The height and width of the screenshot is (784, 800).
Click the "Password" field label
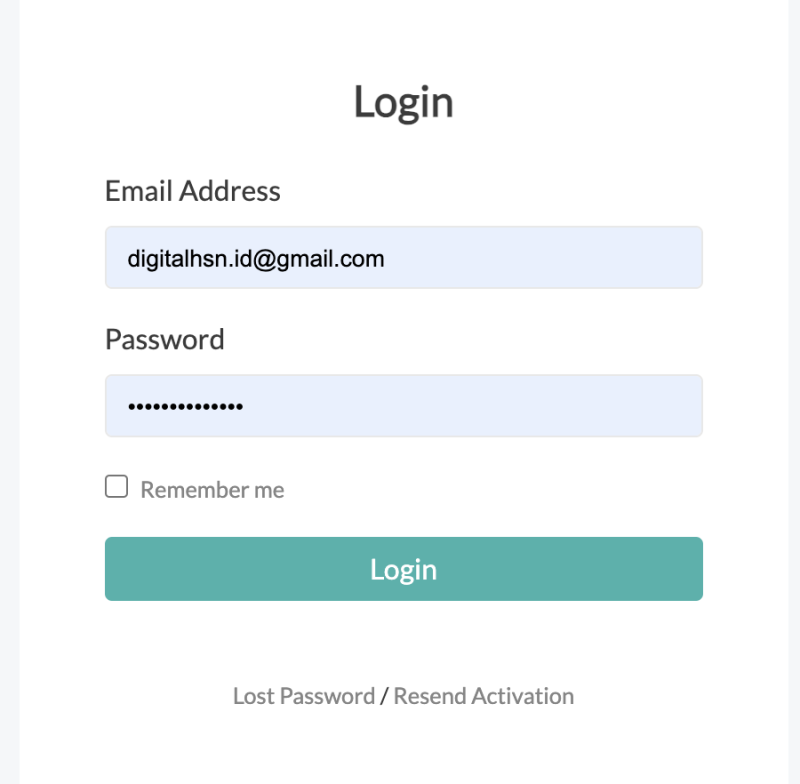click(165, 340)
